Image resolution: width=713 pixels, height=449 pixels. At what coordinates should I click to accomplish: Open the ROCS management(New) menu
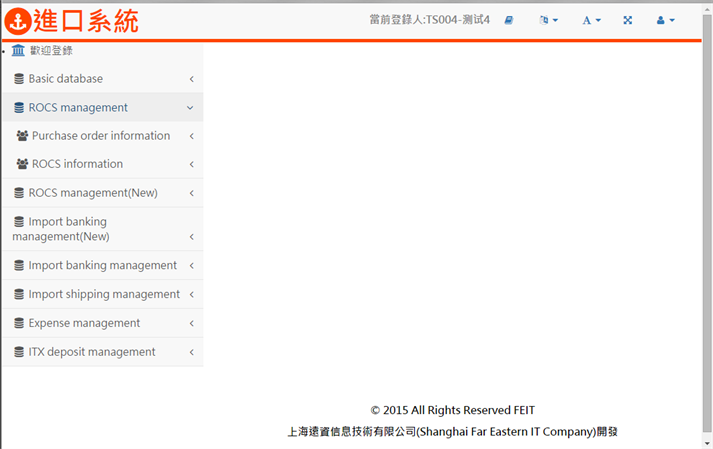92,193
